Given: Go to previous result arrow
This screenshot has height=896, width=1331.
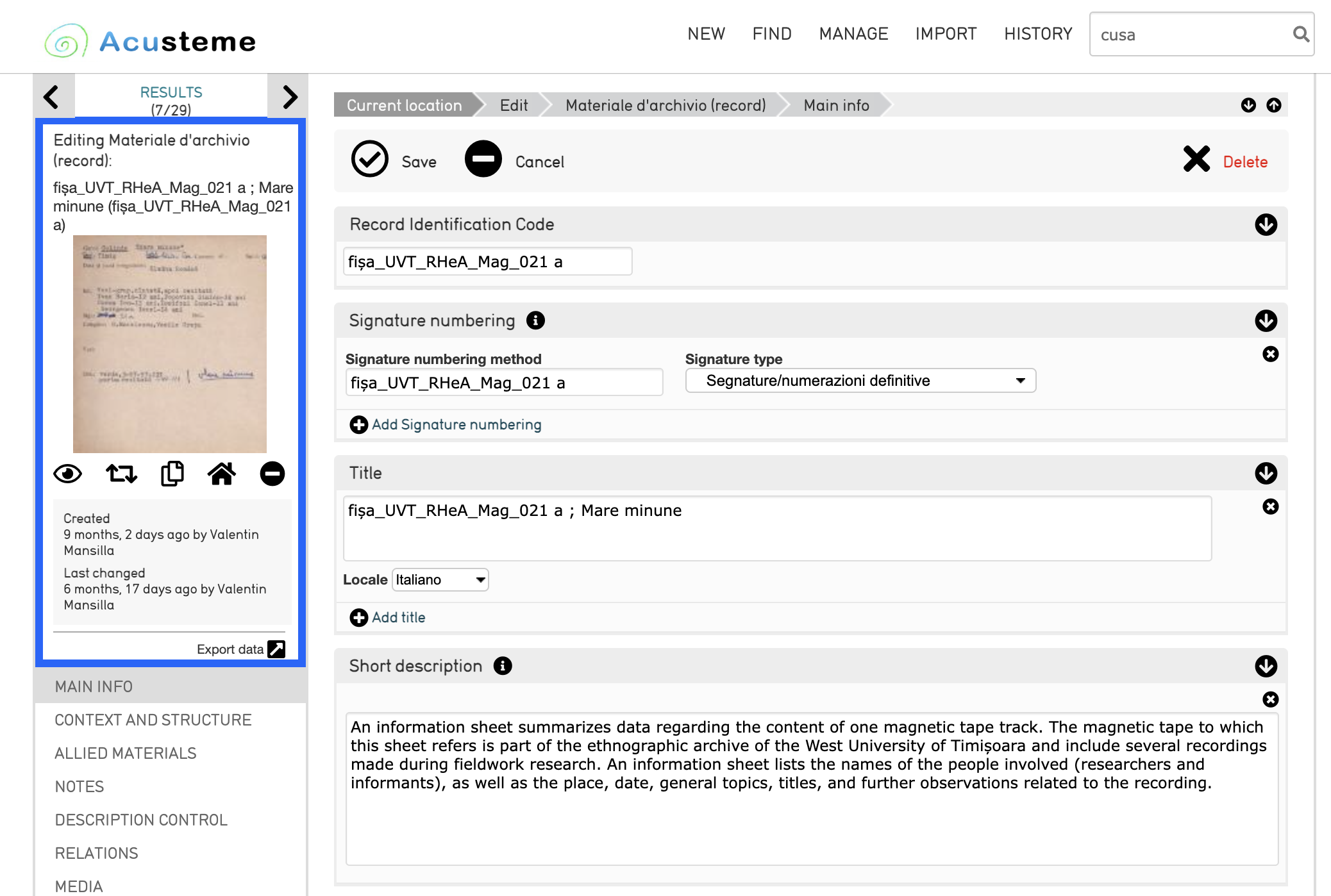Looking at the screenshot, I should (x=51, y=97).
